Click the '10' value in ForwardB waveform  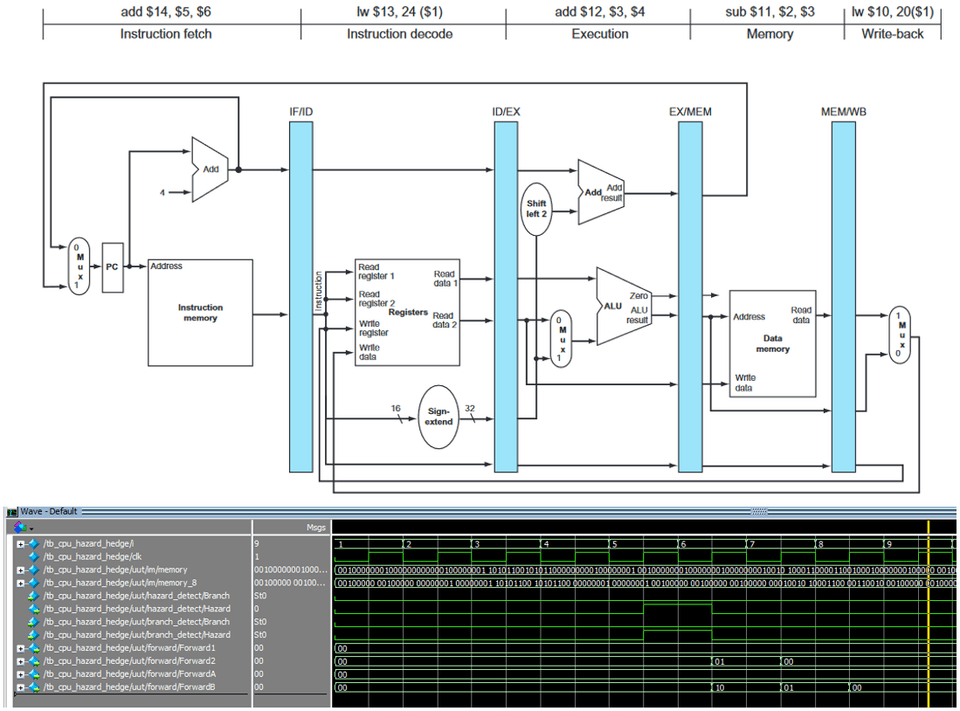coord(719,688)
